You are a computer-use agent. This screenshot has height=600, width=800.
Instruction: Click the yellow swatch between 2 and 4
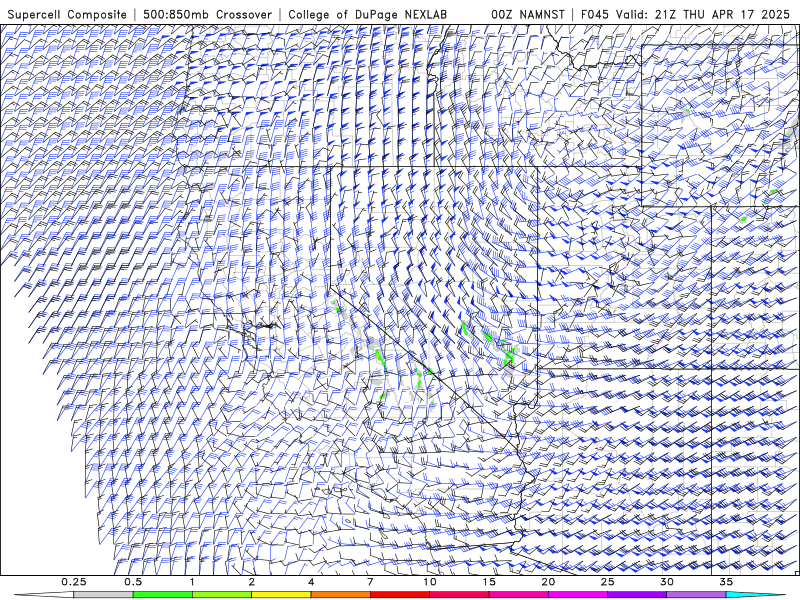click(x=281, y=595)
